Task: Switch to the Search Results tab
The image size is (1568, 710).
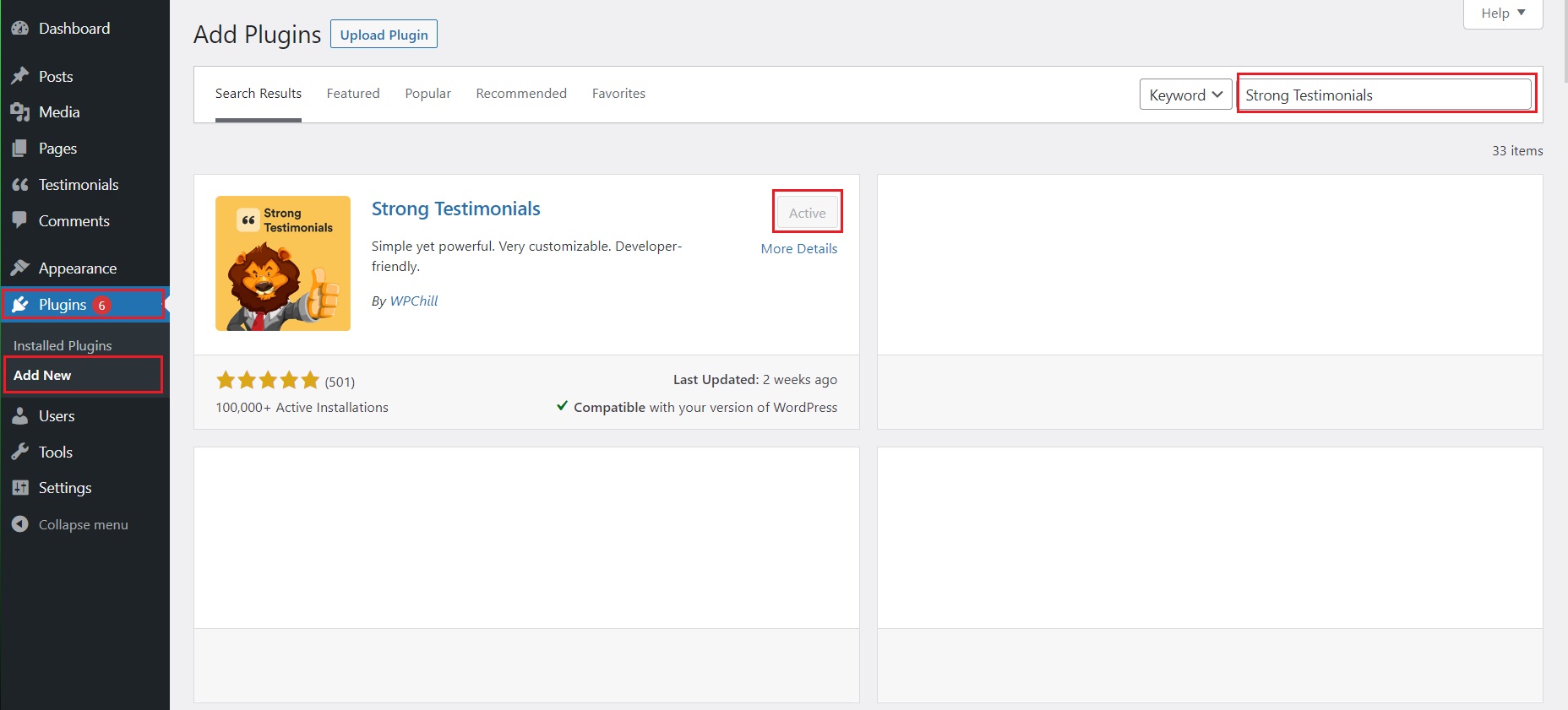Action: 259,94
